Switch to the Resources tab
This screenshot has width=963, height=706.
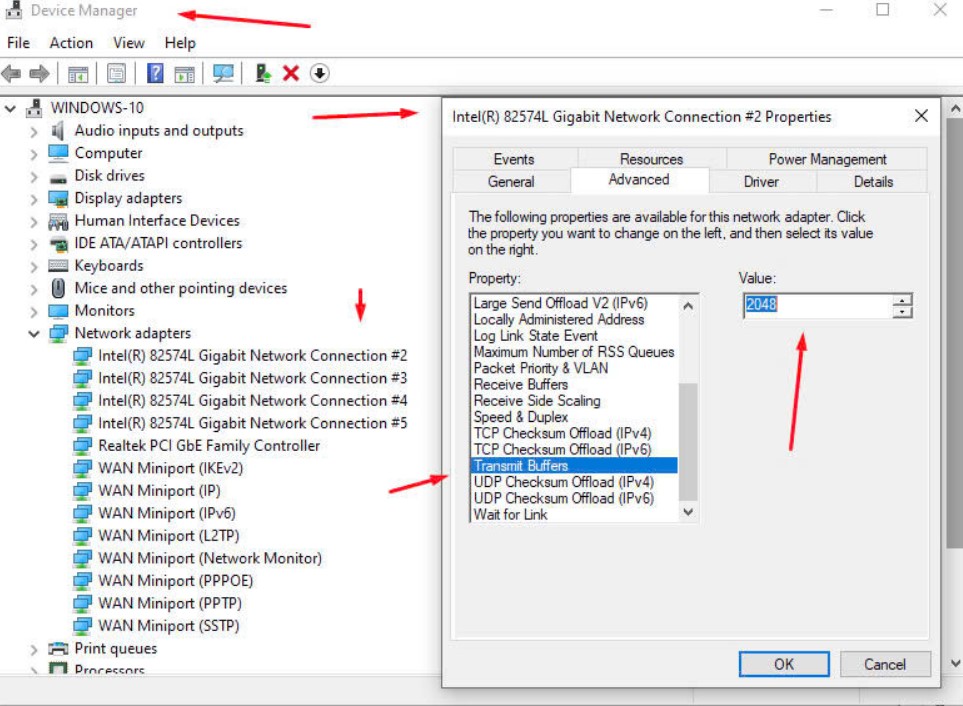click(652, 159)
